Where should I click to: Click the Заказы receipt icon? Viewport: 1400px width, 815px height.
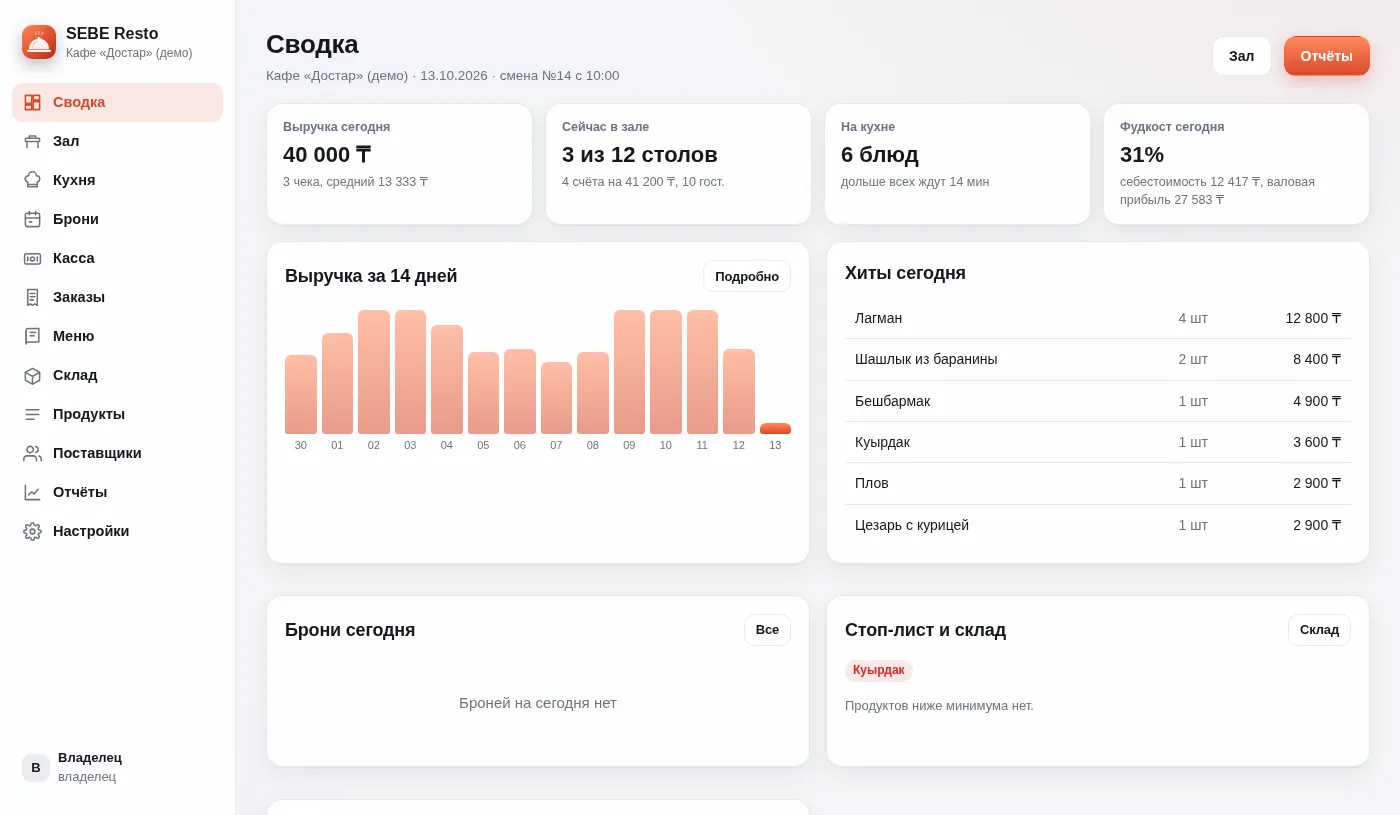coord(32,297)
